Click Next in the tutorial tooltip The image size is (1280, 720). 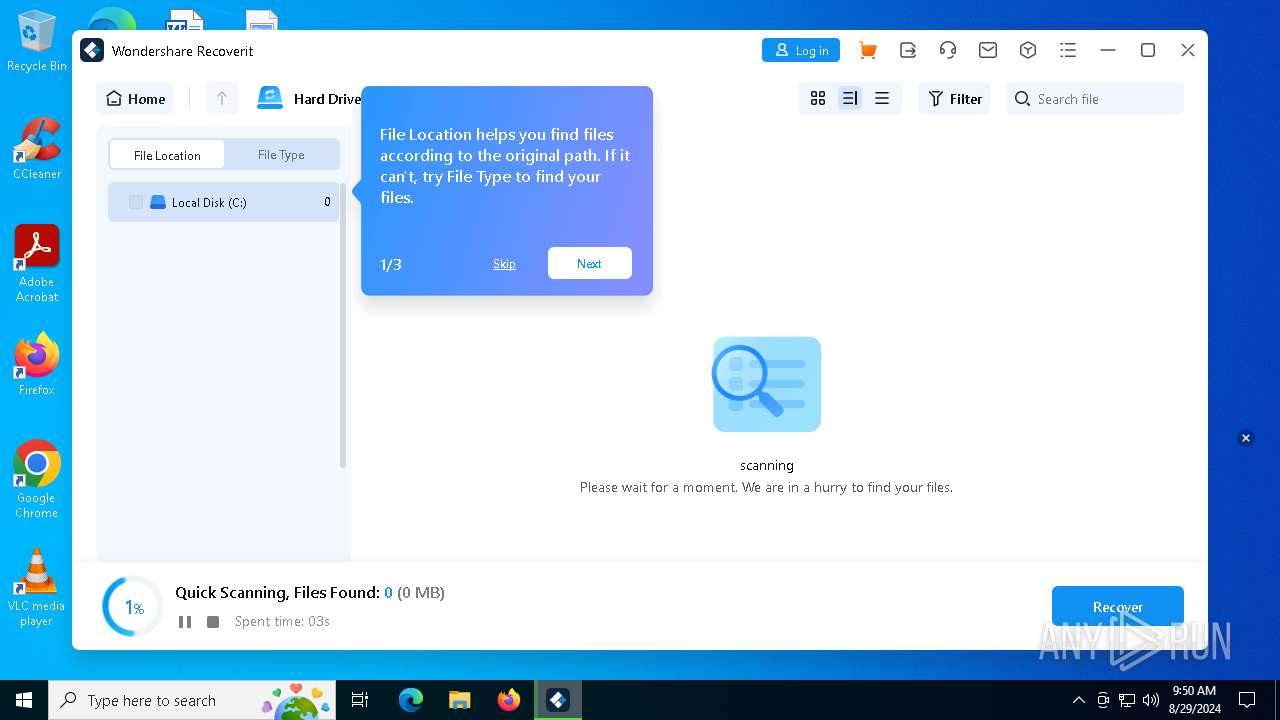[x=590, y=263]
